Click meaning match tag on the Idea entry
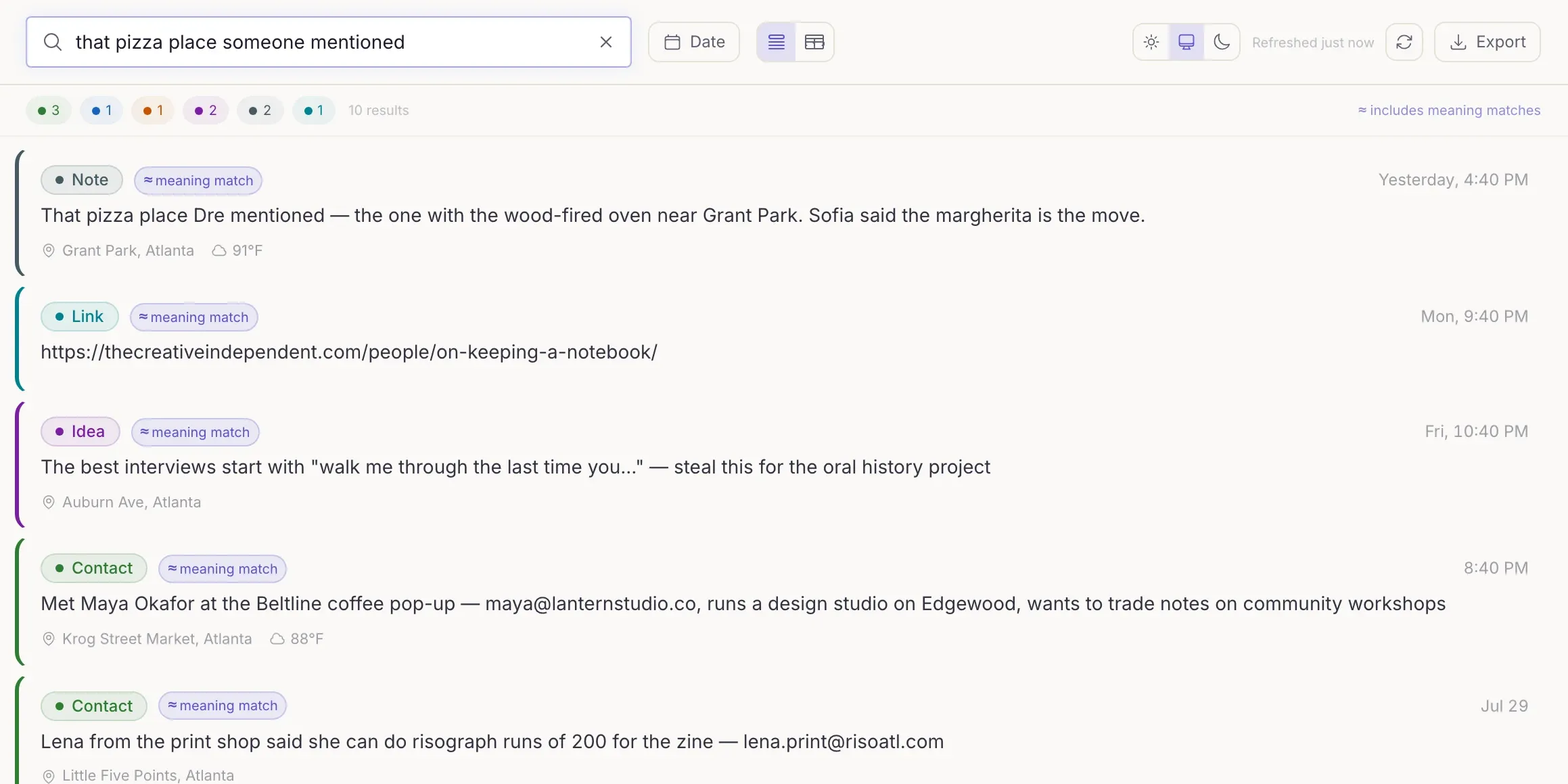The width and height of the screenshot is (1568, 784). tap(195, 432)
